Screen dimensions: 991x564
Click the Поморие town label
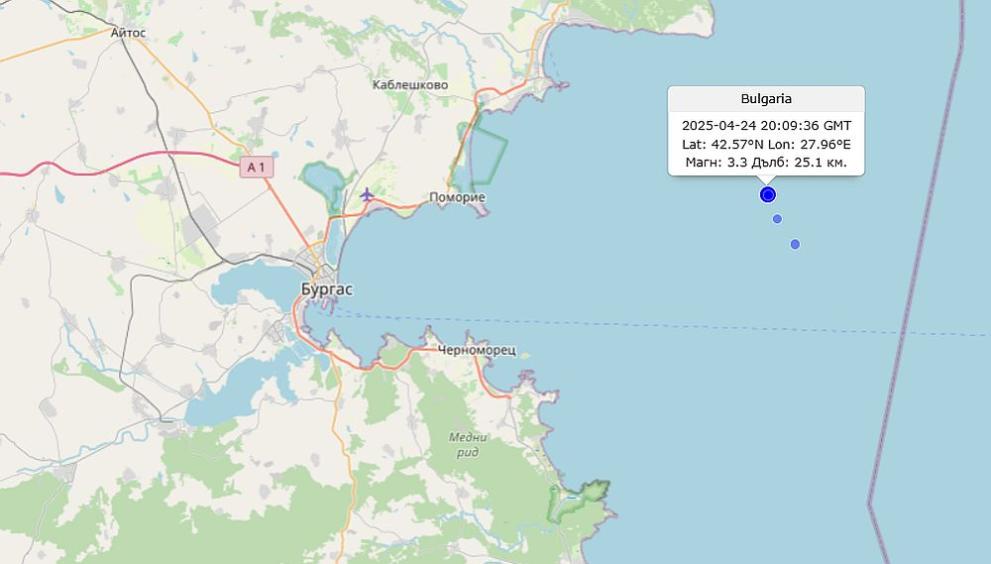coord(457,197)
